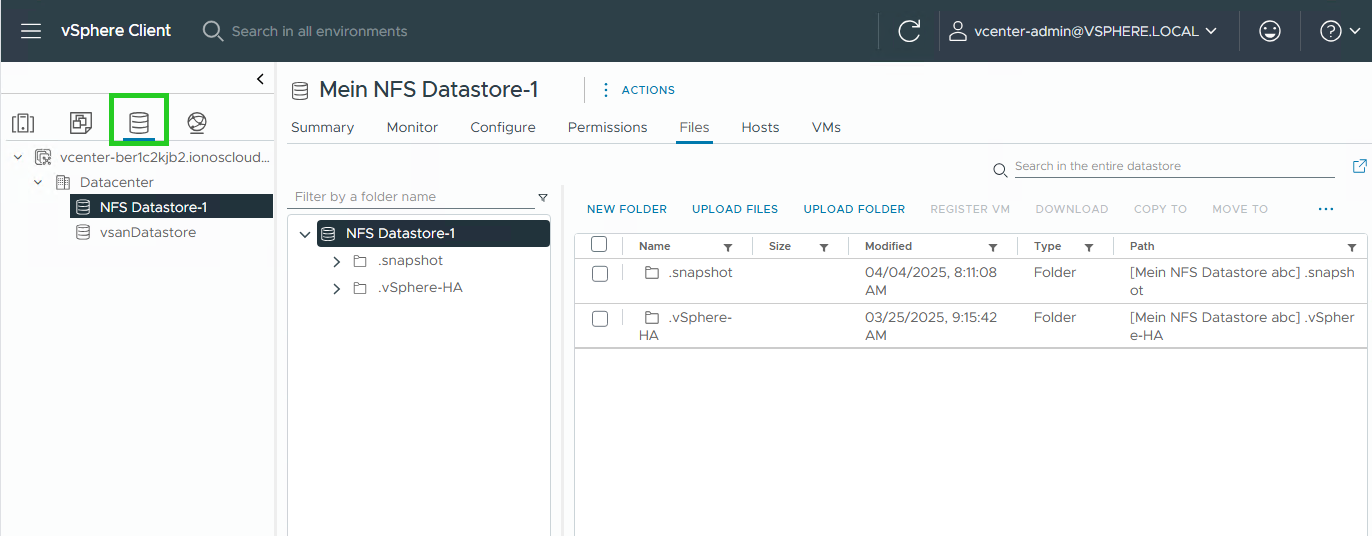Focus the Filter by a folder name field
The height and width of the screenshot is (536, 1372).
tap(412, 197)
